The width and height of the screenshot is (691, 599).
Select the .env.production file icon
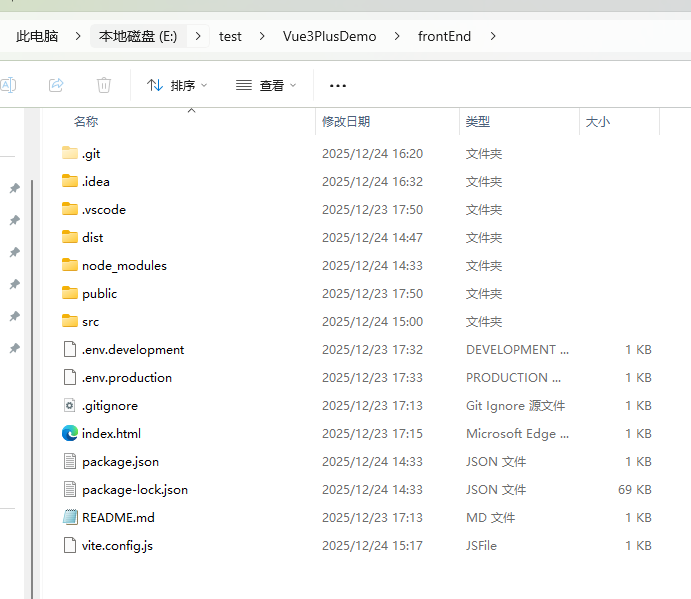(70, 377)
